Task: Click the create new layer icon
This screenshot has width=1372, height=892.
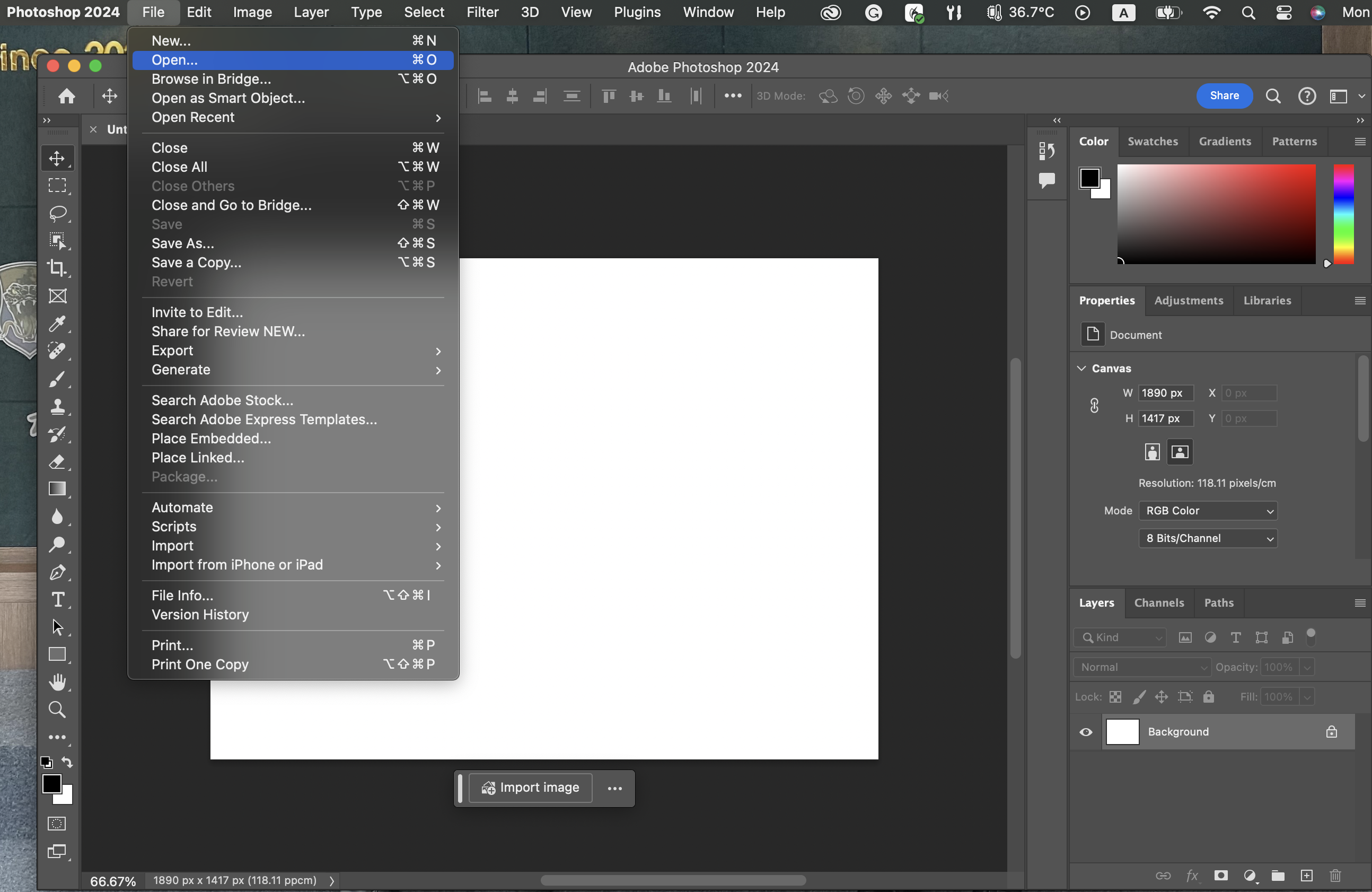Action: (1306, 875)
